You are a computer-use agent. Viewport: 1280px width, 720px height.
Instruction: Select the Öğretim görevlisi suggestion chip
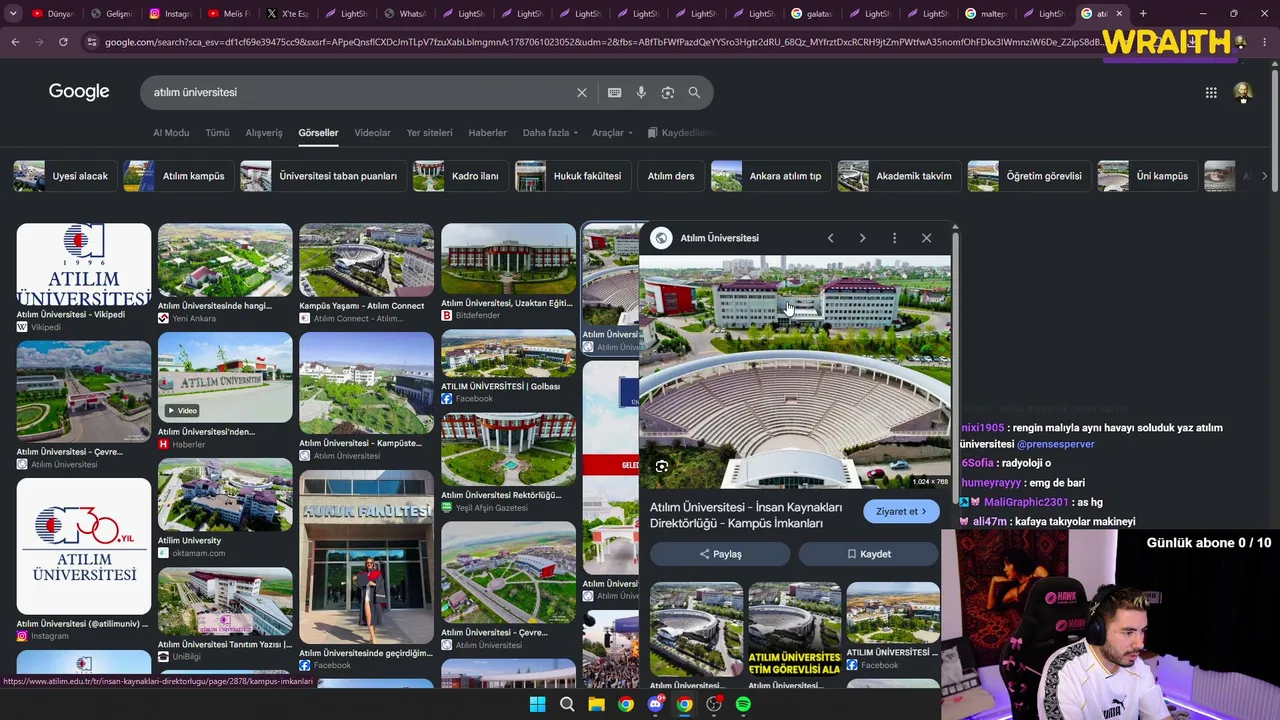[x=1029, y=176]
